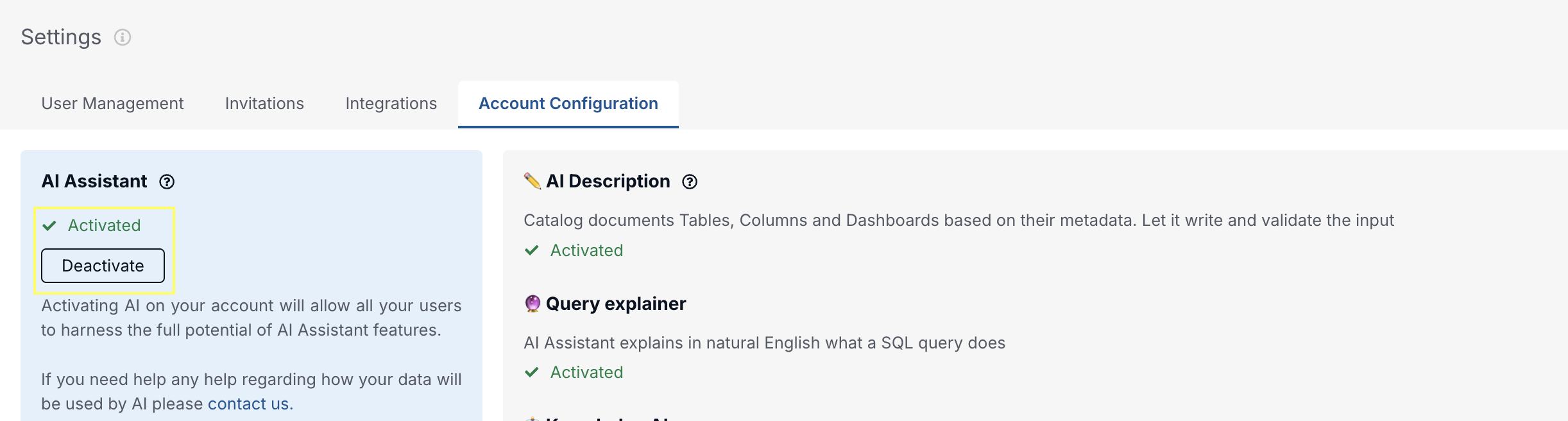Click the green checkmark in AI Assistant panel
This screenshot has height=421, width=1568.
[49, 225]
